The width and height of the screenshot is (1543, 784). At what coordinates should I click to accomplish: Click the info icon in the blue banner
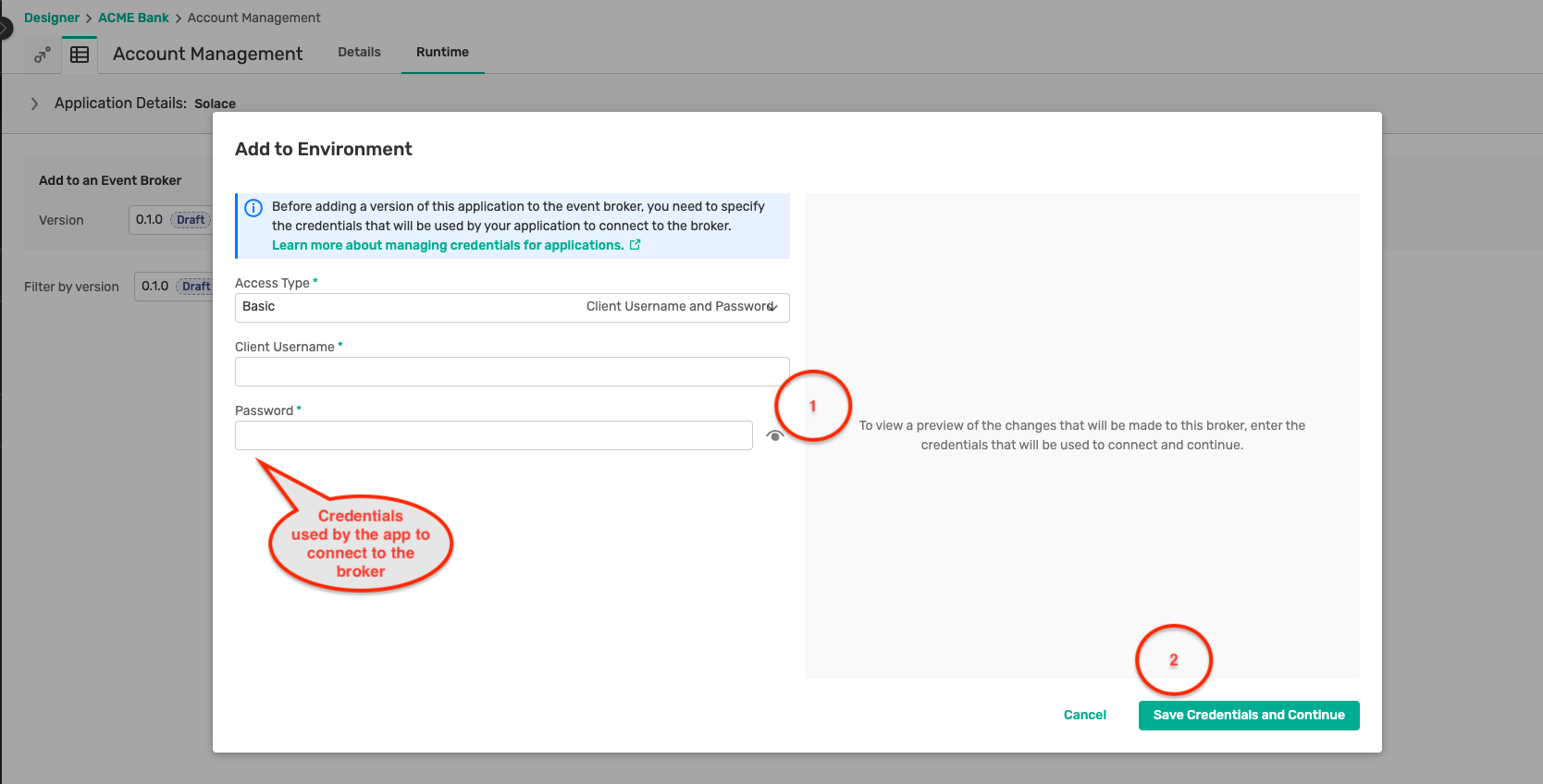tap(253, 208)
